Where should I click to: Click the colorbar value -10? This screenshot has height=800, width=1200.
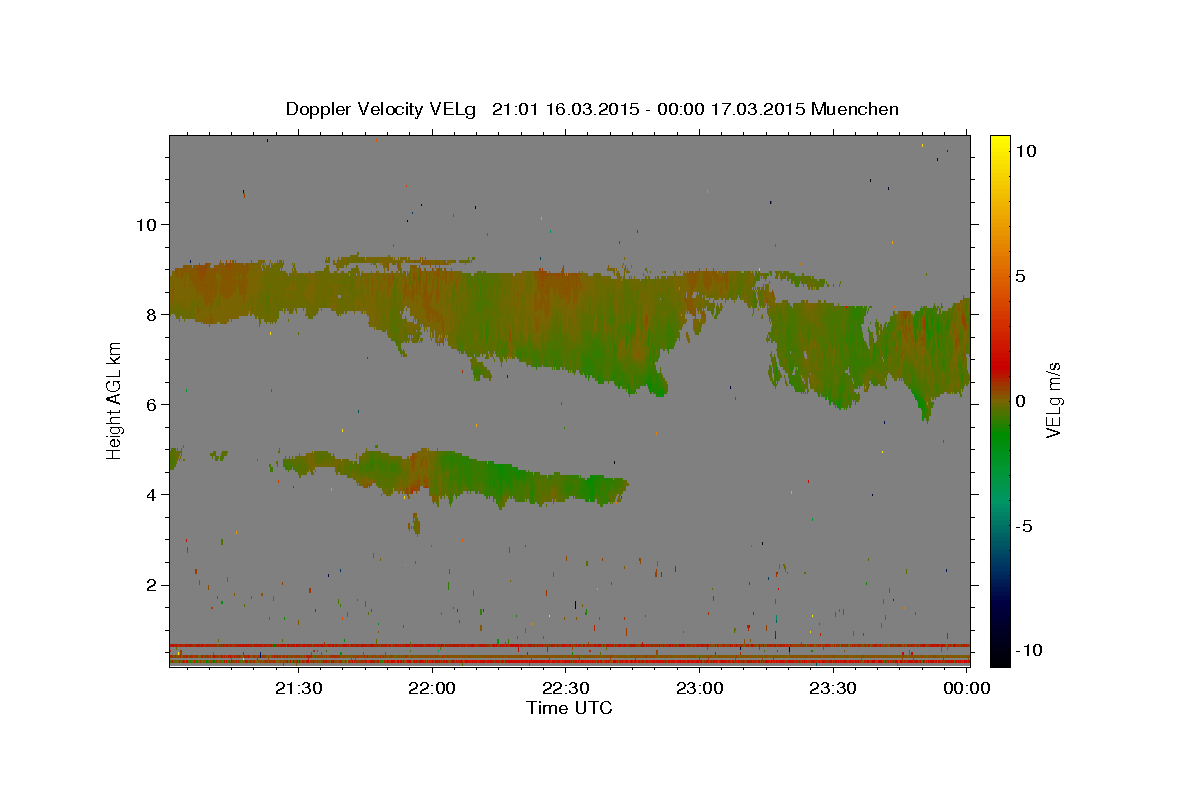pos(1030,650)
